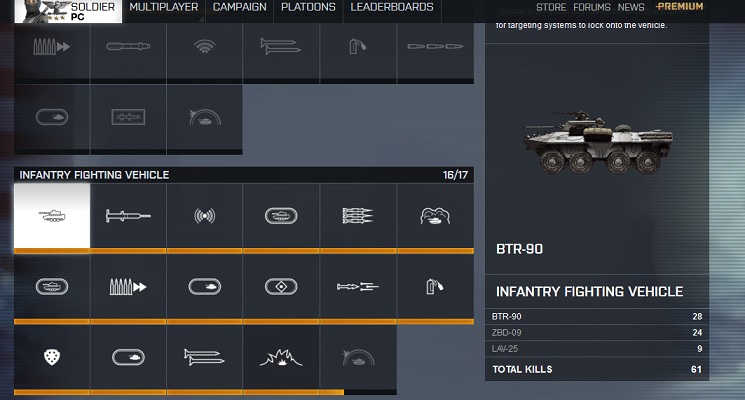745x400 pixels.
Task: Click the partially filled progress bar under the dimmed dome icon
Action: tap(358, 392)
